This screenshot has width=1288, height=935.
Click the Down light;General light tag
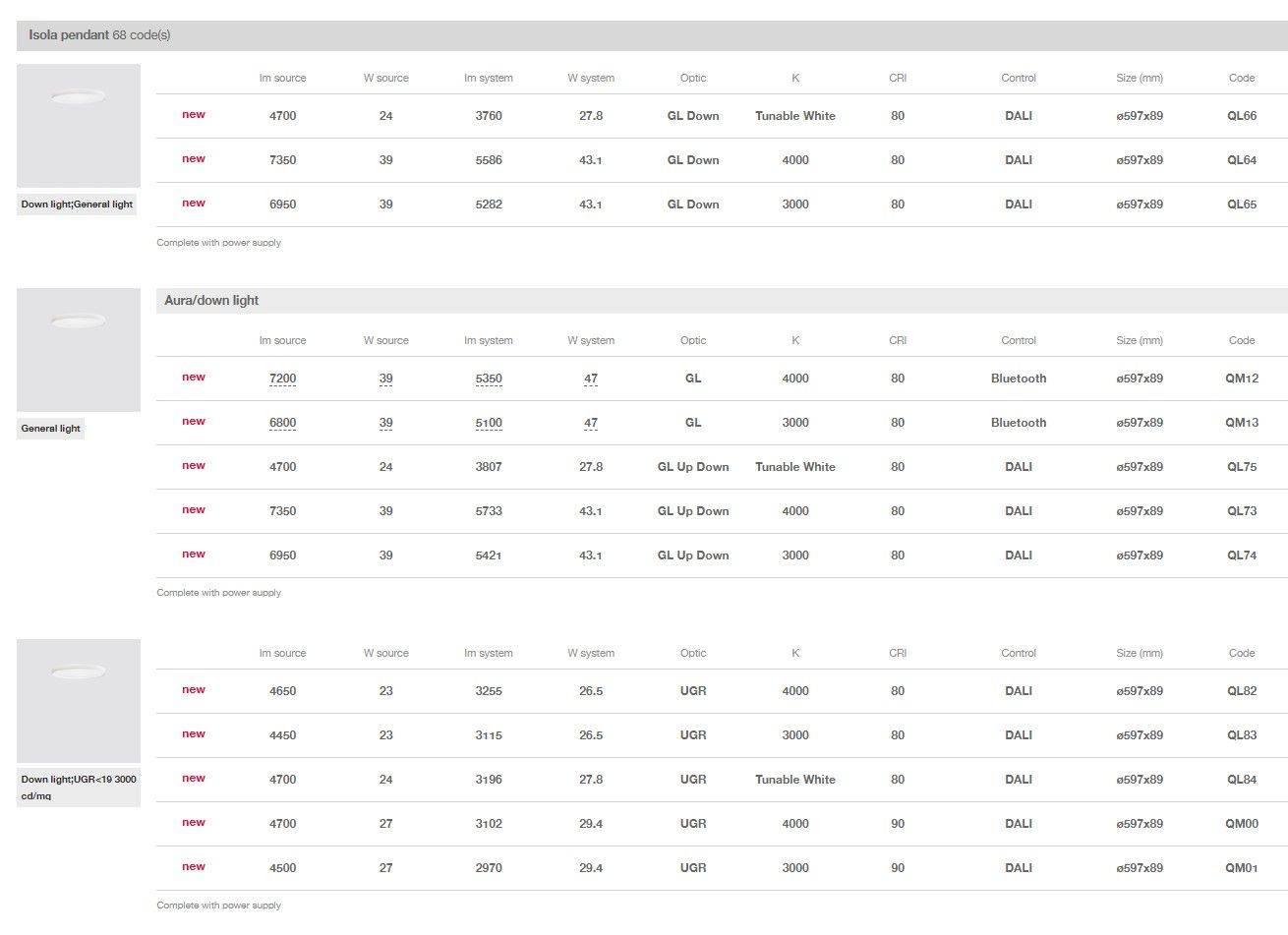[x=77, y=205]
